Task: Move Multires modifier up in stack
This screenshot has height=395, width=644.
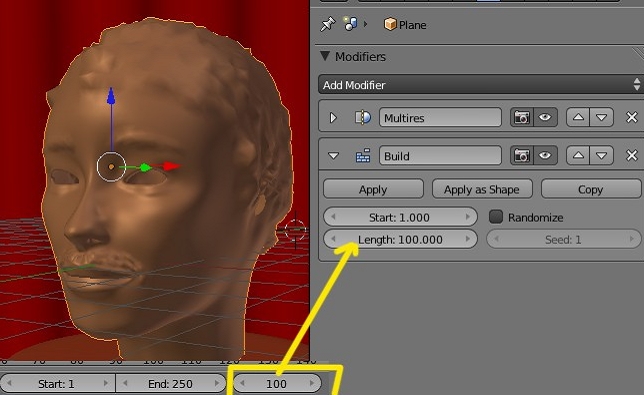Action: pos(578,117)
